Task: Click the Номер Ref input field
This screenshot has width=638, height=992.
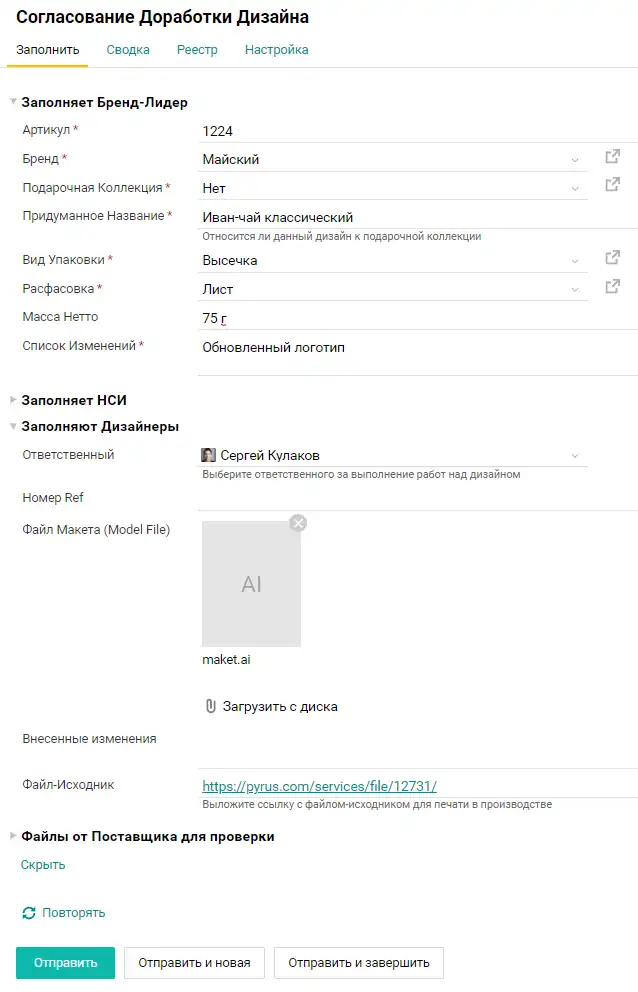Action: click(418, 498)
